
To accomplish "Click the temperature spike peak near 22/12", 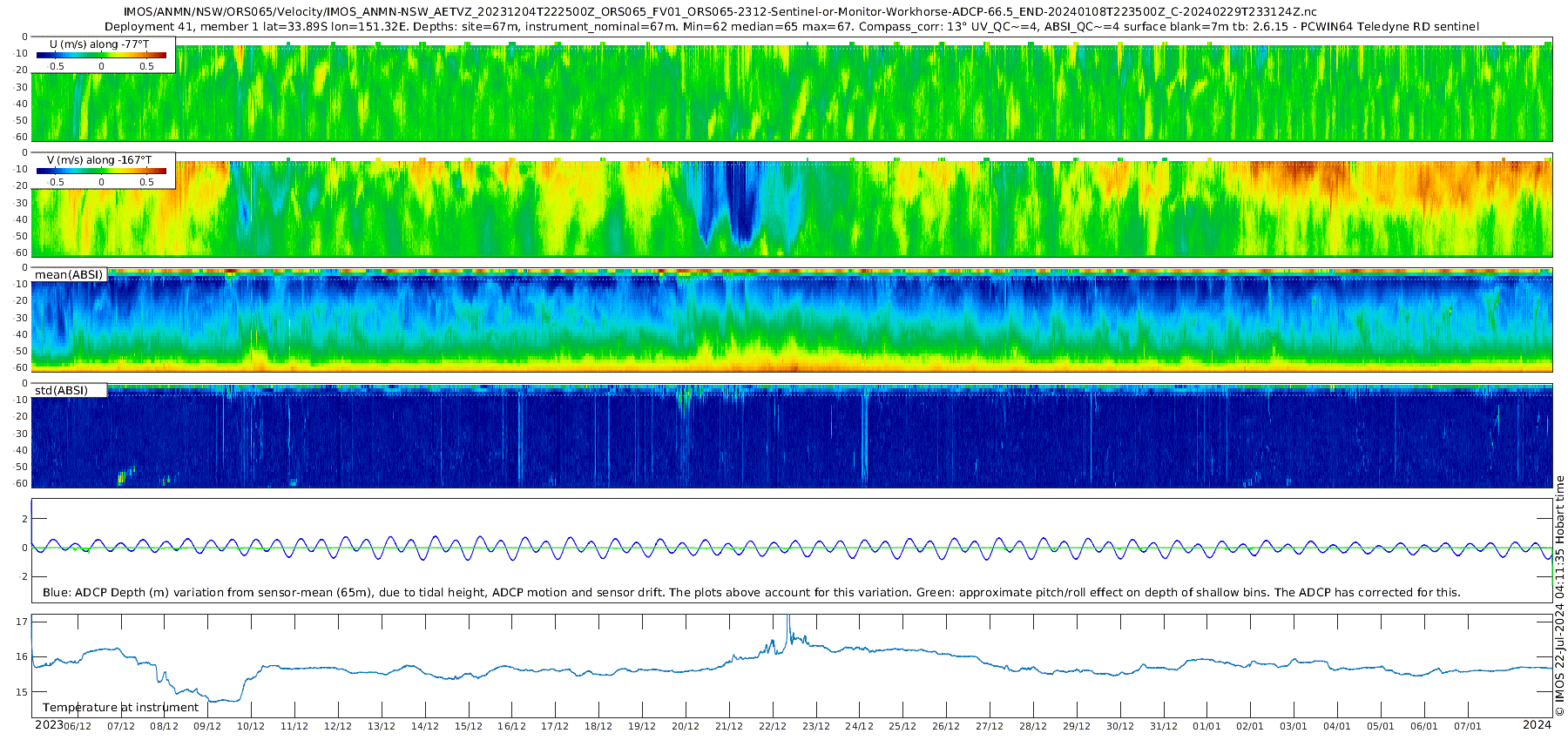I will pyautogui.click(x=788, y=619).
